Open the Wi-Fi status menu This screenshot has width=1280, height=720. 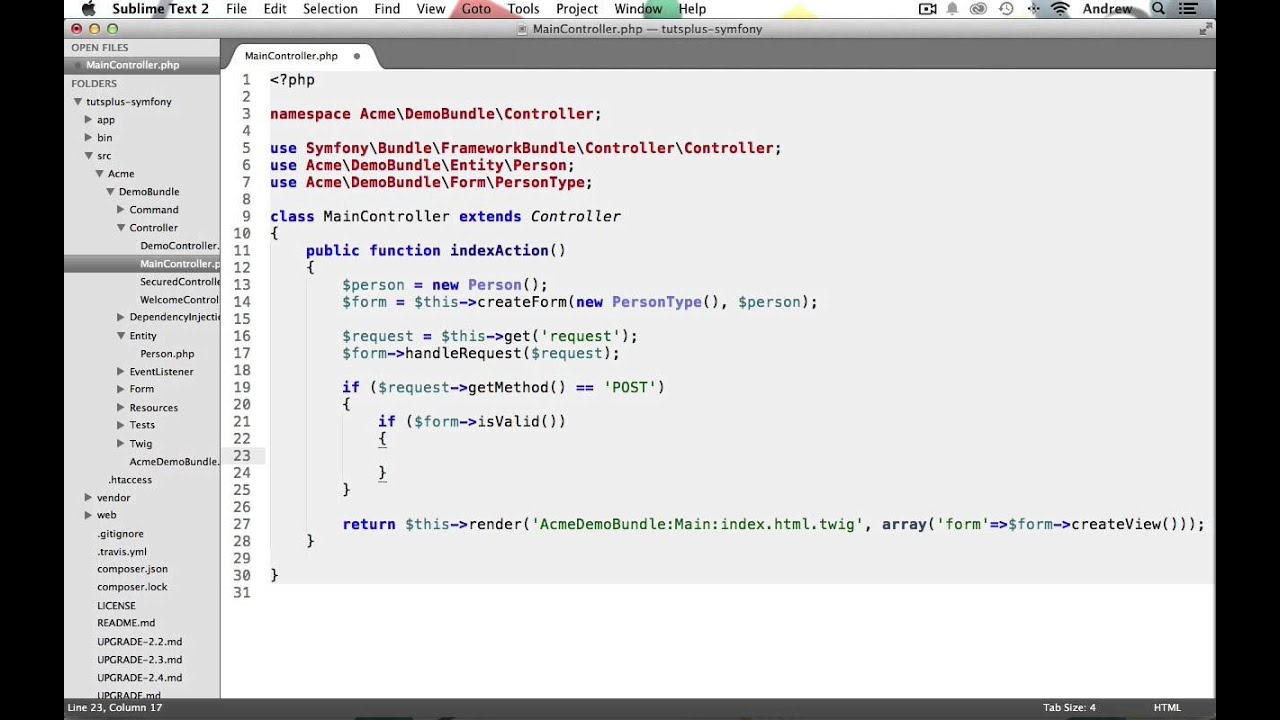click(1061, 9)
